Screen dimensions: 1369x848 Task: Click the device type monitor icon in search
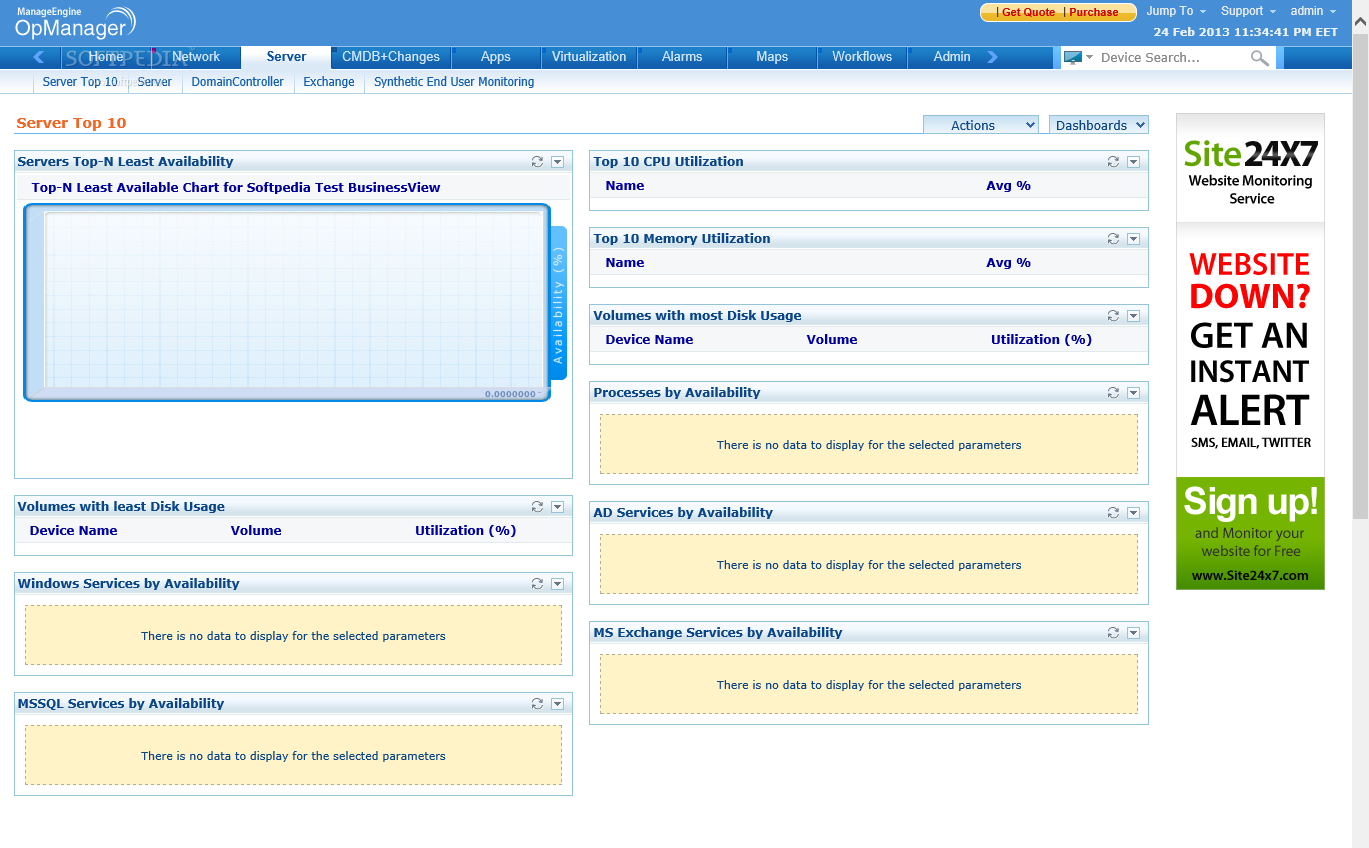pyautogui.click(x=1073, y=58)
